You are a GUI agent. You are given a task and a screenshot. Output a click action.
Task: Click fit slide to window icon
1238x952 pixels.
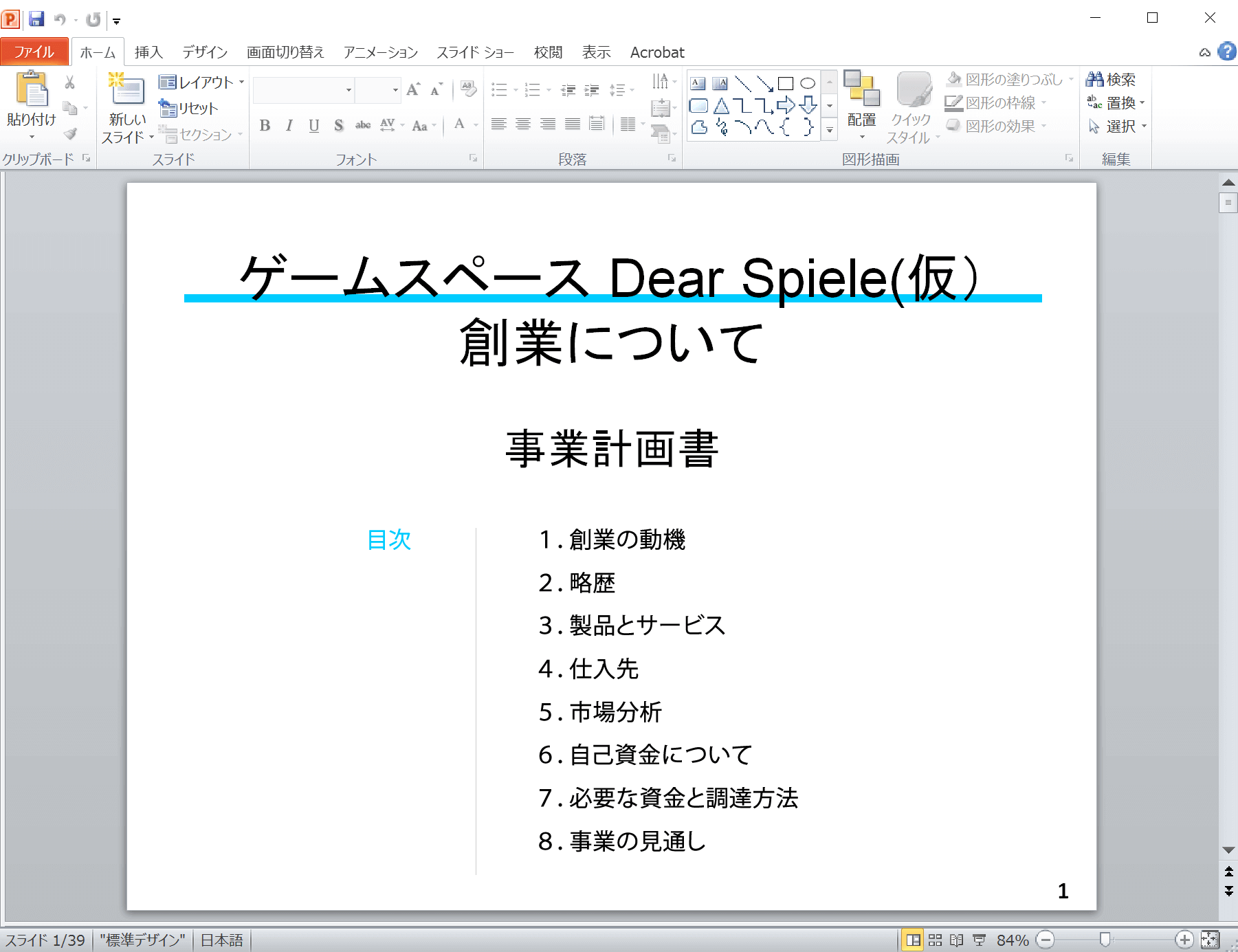1210,940
